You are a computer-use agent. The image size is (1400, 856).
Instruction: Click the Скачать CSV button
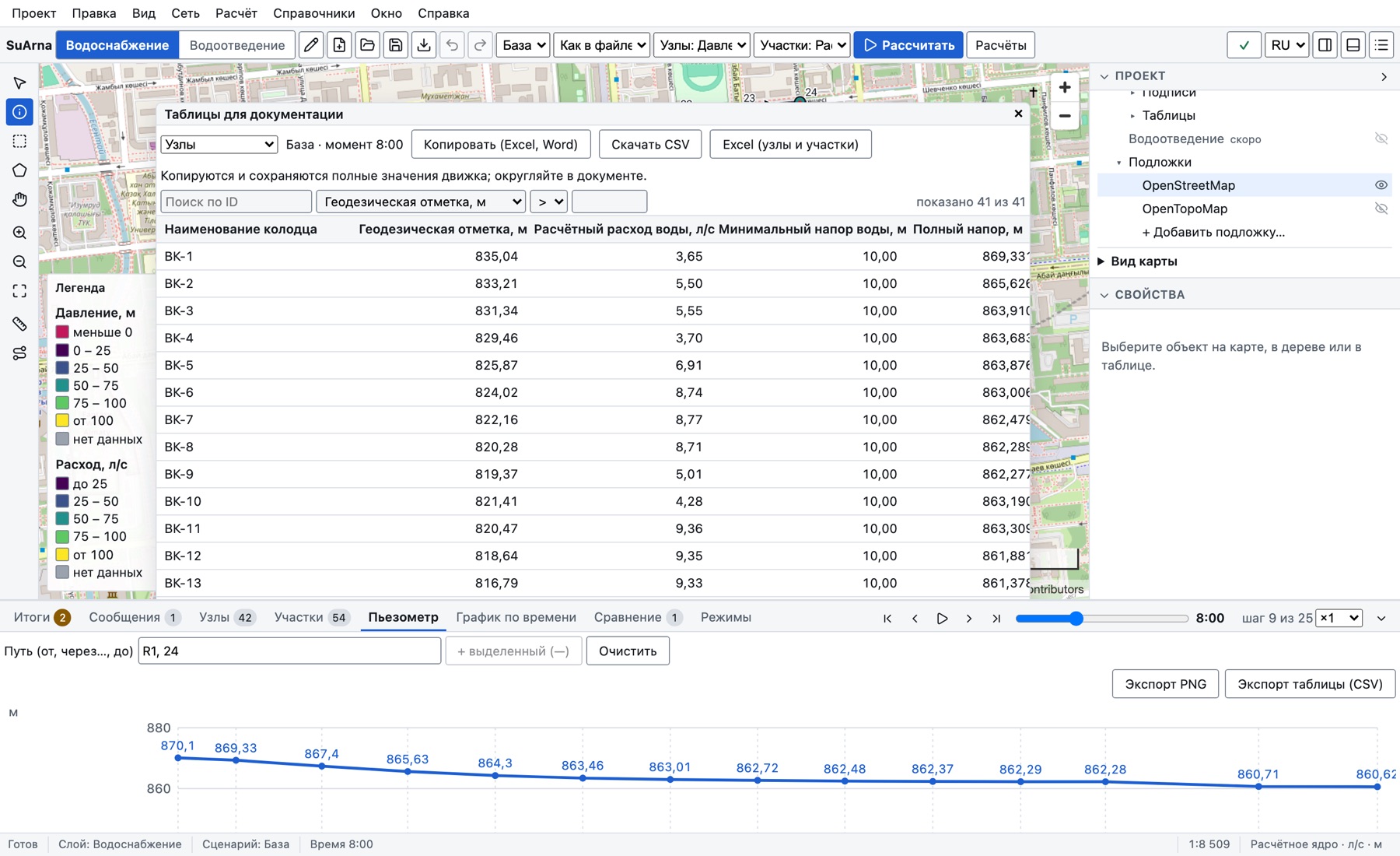click(x=650, y=144)
